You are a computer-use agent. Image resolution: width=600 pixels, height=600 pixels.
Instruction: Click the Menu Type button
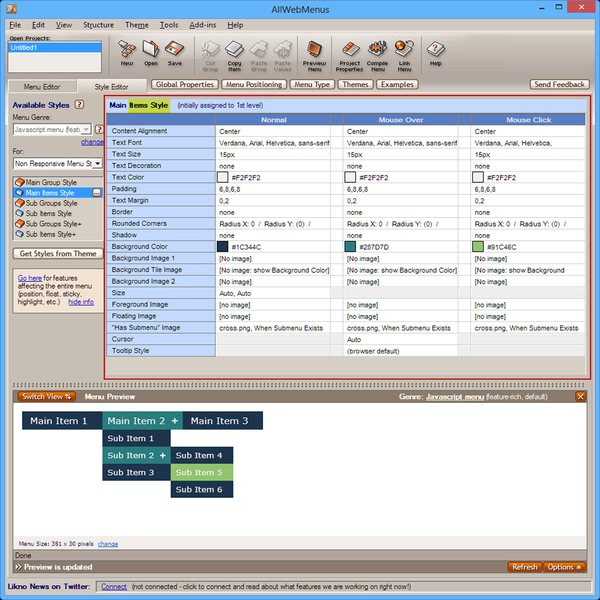(x=312, y=84)
